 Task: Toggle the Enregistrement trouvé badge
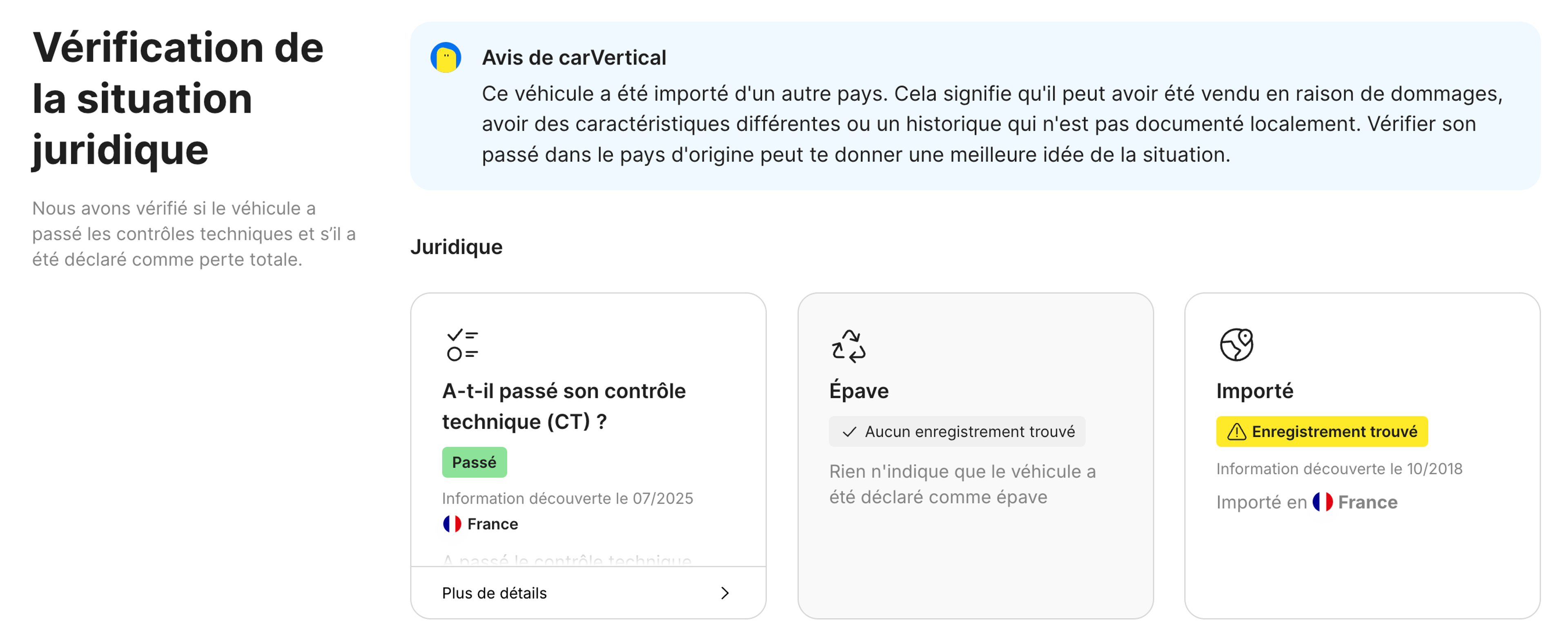[1321, 432]
